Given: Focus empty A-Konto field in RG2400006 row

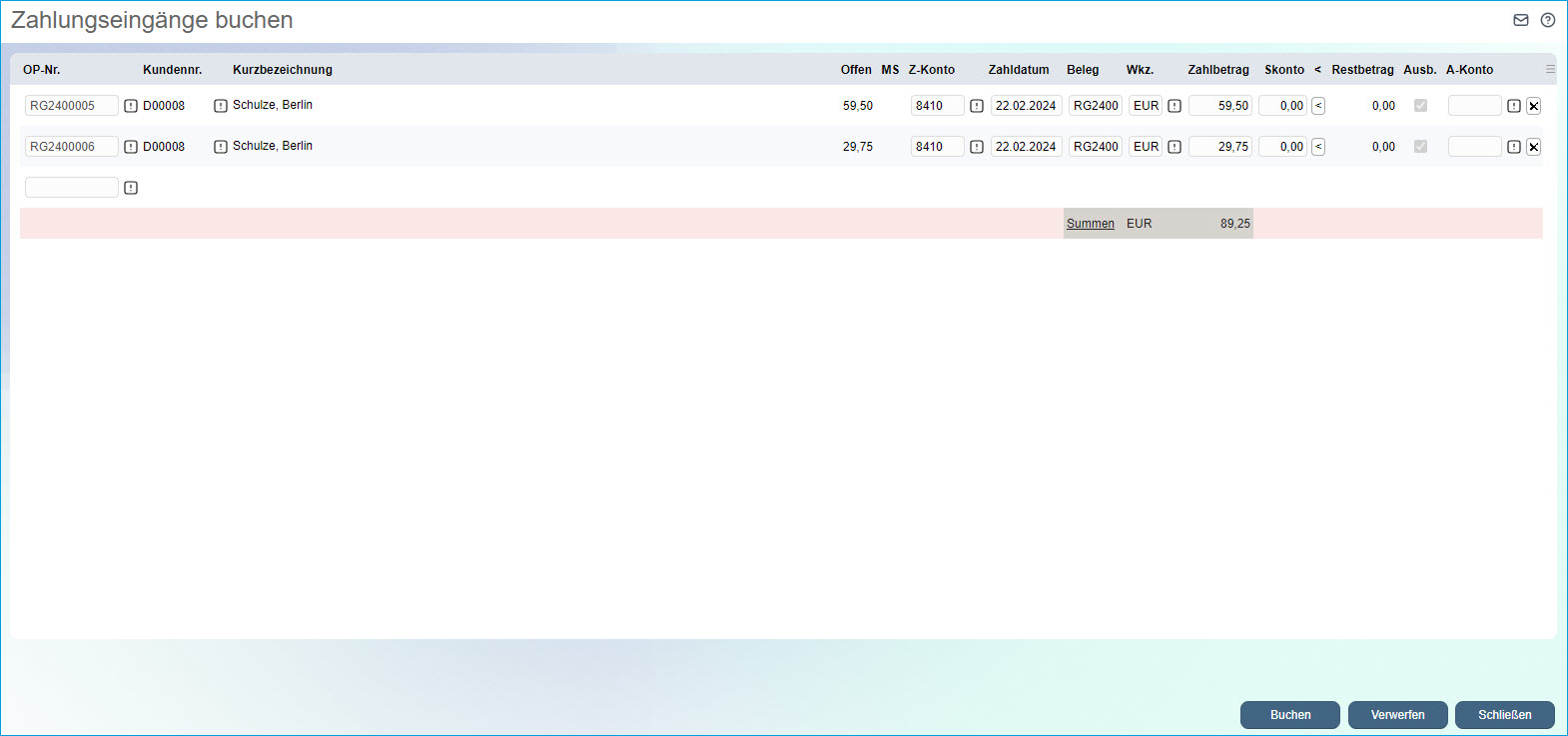Looking at the screenshot, I should pos(1475,147).
